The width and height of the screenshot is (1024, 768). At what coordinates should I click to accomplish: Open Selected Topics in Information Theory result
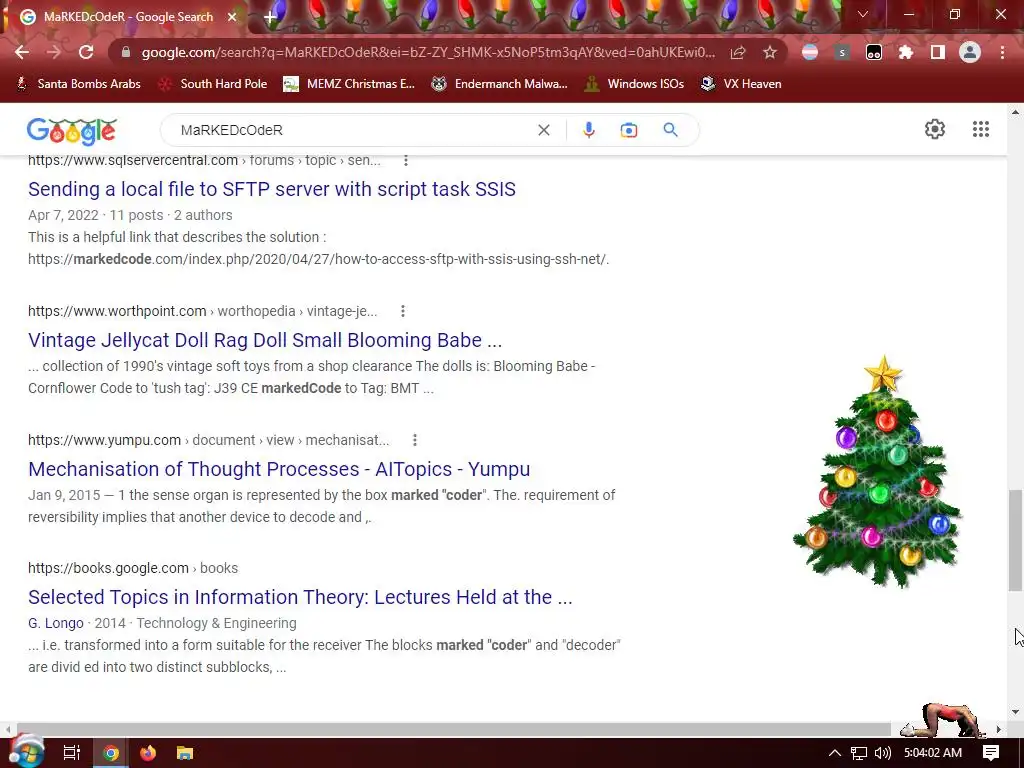click(x=300, y=598)
